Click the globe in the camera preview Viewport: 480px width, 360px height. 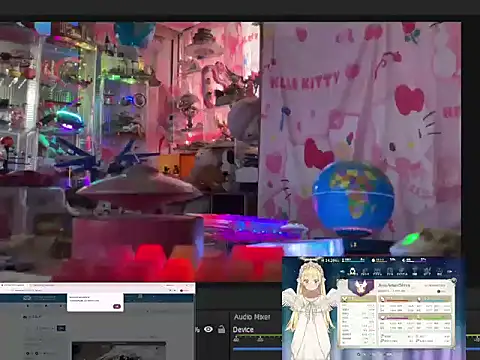pyautogui.click(x=353, y=198)
